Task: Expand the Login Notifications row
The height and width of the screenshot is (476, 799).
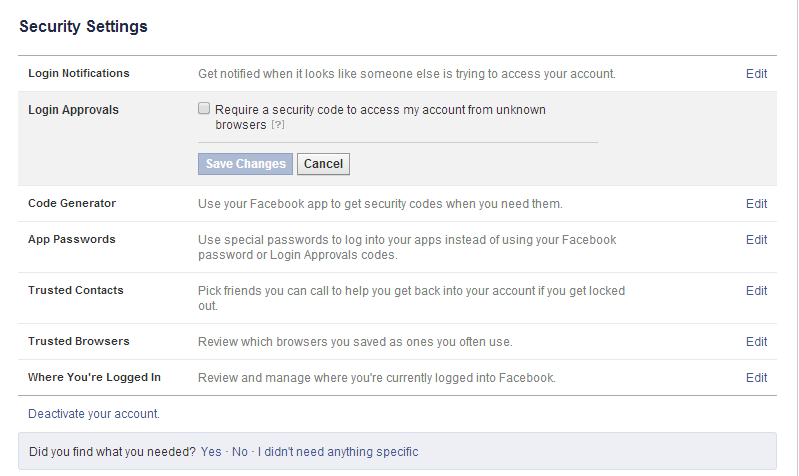Action: (x=397, y=74)
